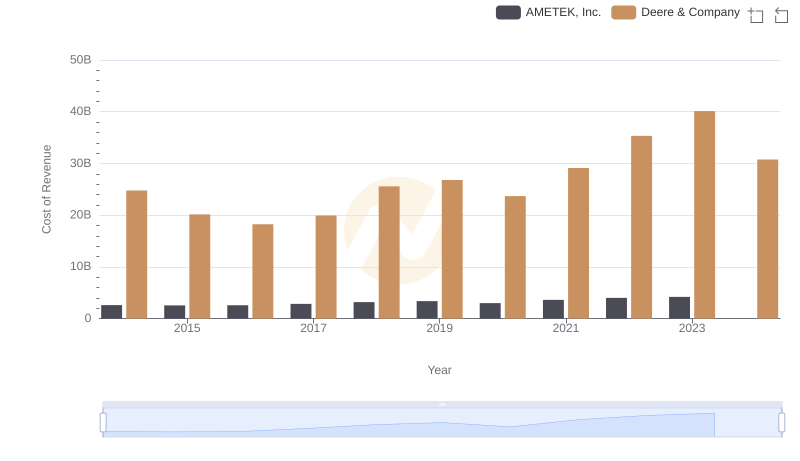The width and height of the screenshot is (800, 461).
Task: Click the AMETEK bar for 2017
Action: (301, 311)
